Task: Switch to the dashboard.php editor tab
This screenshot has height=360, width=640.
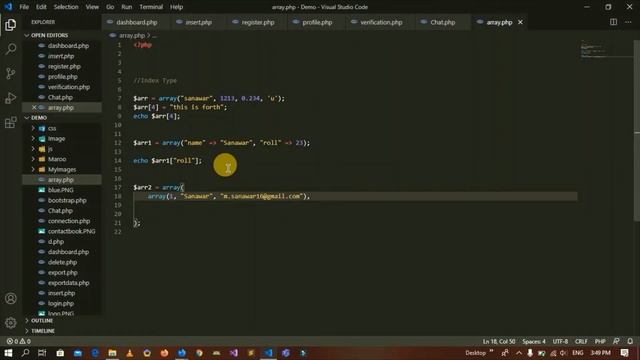Action: (x=136, y=22)
